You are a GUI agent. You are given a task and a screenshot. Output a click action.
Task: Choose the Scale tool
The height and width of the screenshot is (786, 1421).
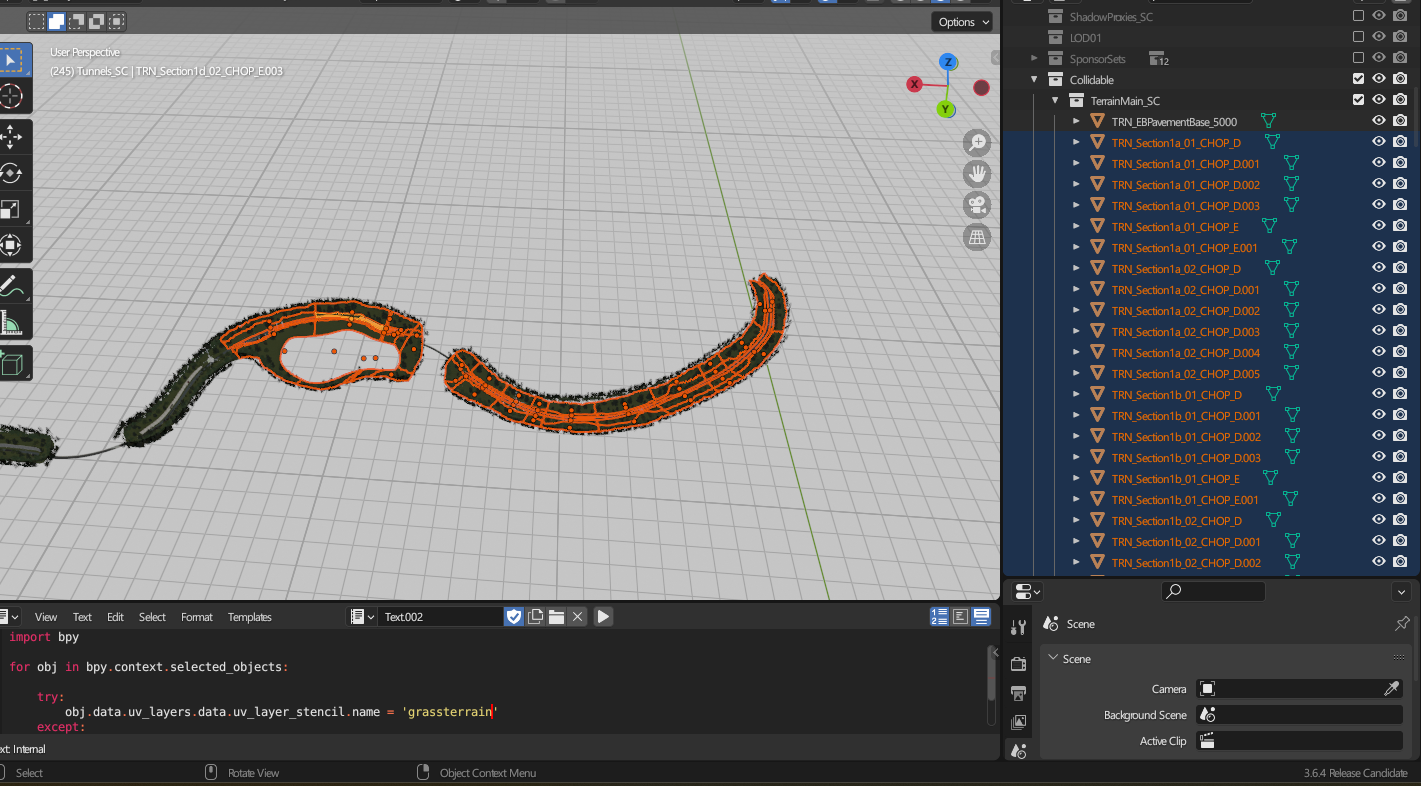(12, 209)
